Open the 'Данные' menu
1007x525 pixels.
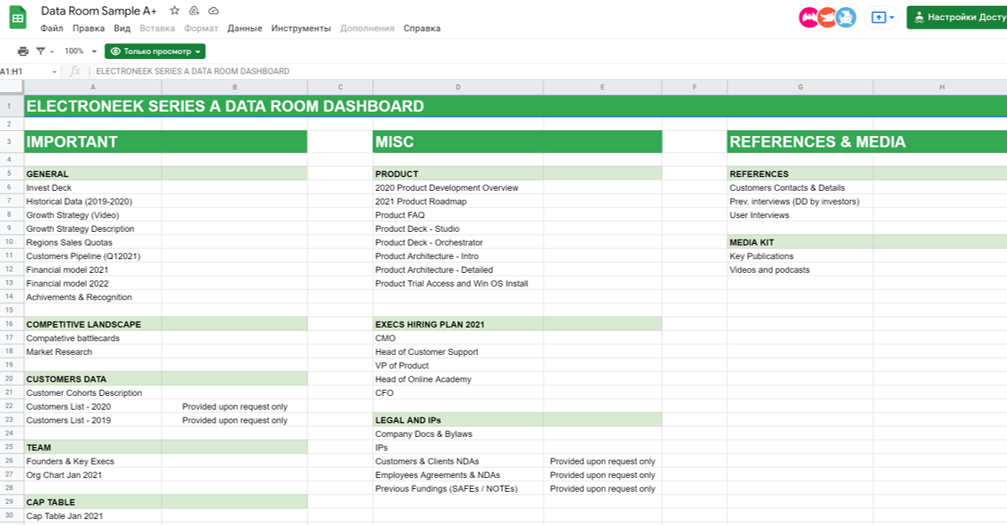click(x=244, y=29)
